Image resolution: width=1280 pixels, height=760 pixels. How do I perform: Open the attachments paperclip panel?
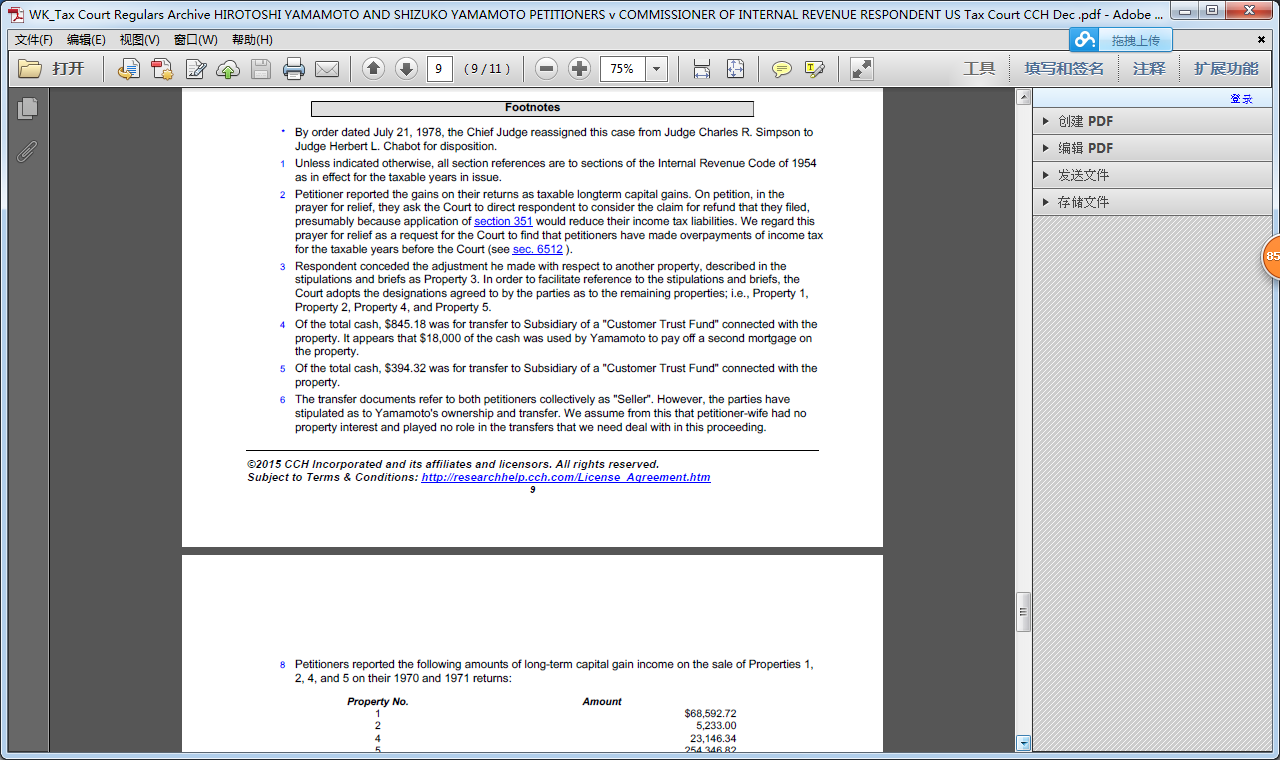pos(27,152)
